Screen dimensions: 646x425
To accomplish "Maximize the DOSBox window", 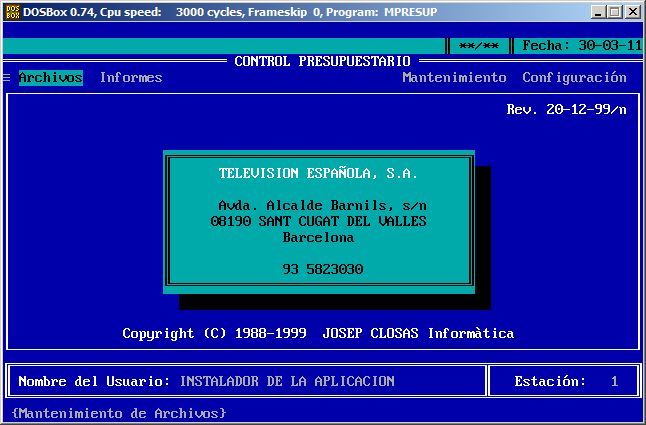I will pyautogui.click(x=614, y=12).
